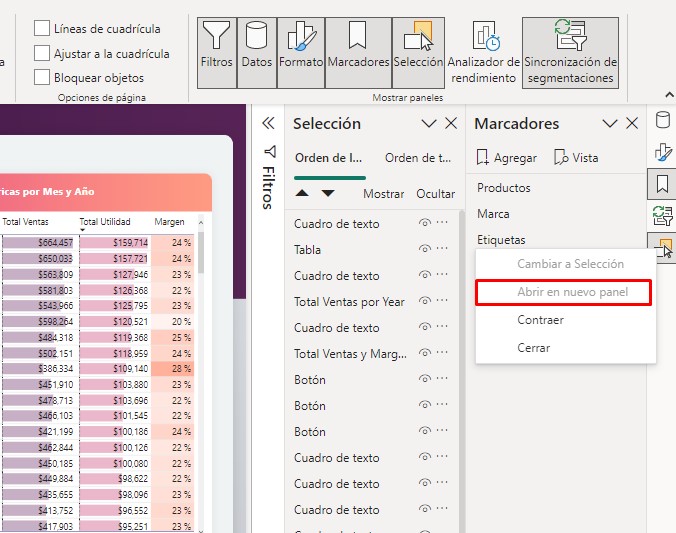Open more options for Total Ventas por Year

click(442, 301)
